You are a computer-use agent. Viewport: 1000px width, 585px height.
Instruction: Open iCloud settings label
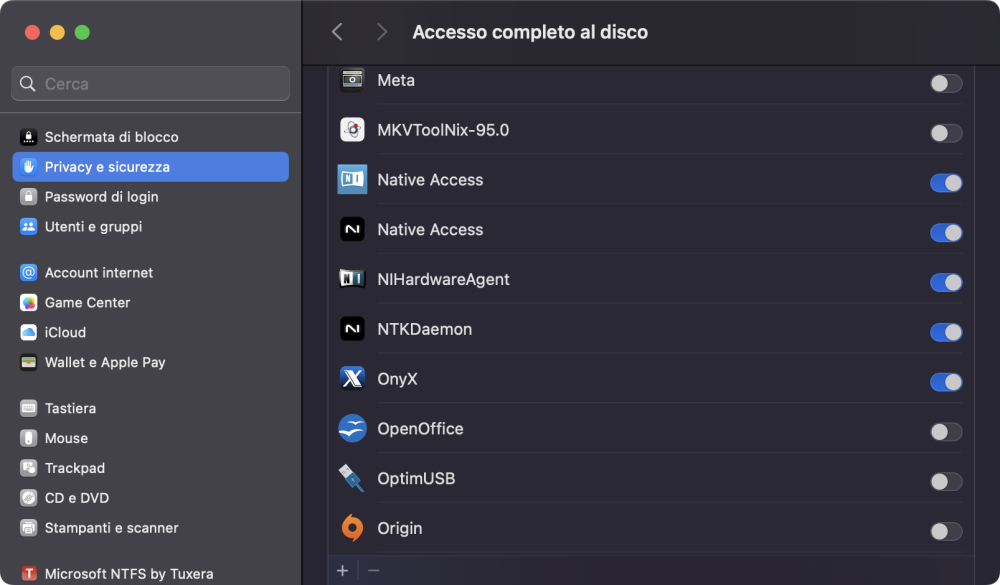click(x=65, y=332)
